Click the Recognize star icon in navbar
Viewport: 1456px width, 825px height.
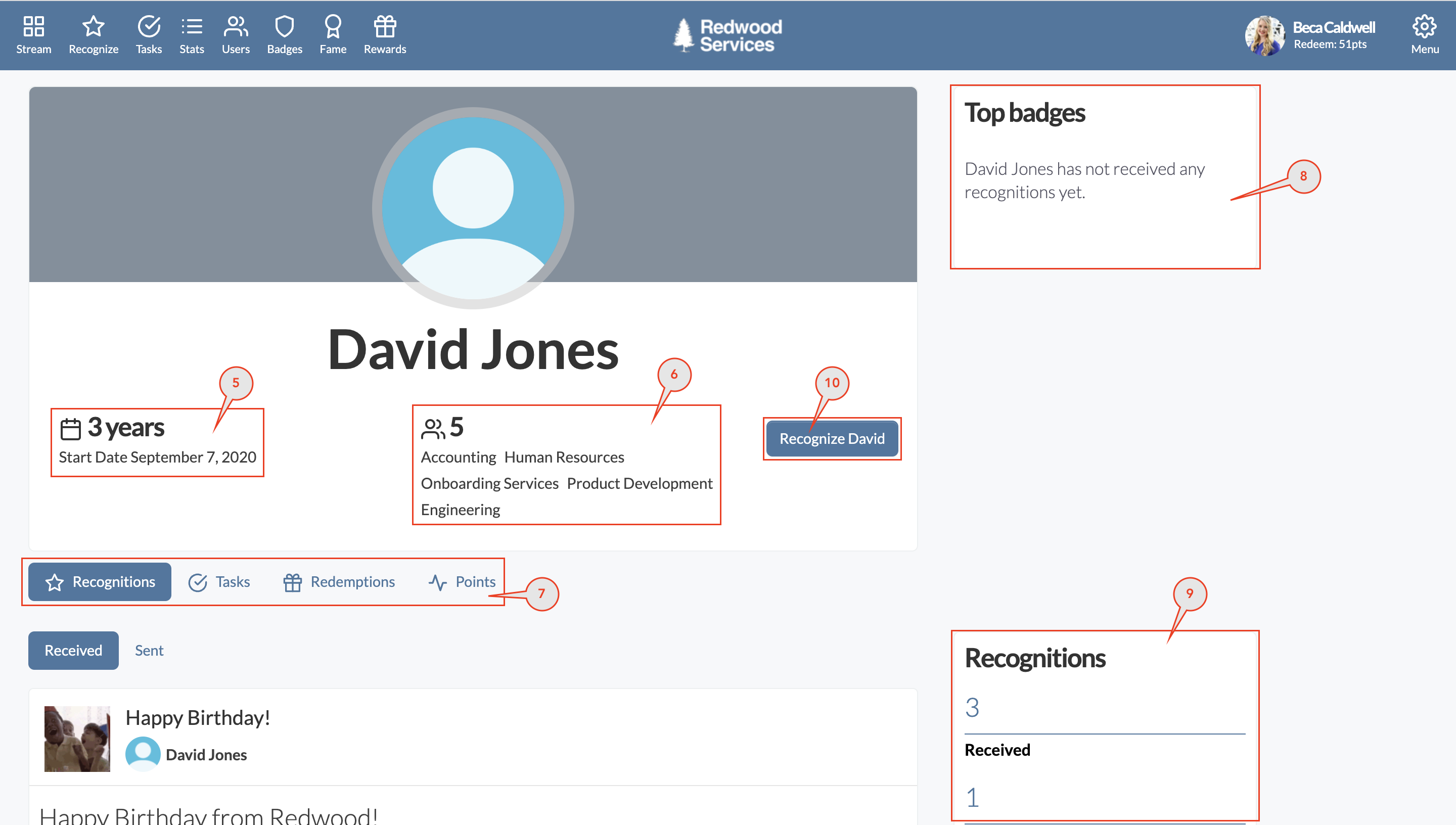(x=94, y=26)
